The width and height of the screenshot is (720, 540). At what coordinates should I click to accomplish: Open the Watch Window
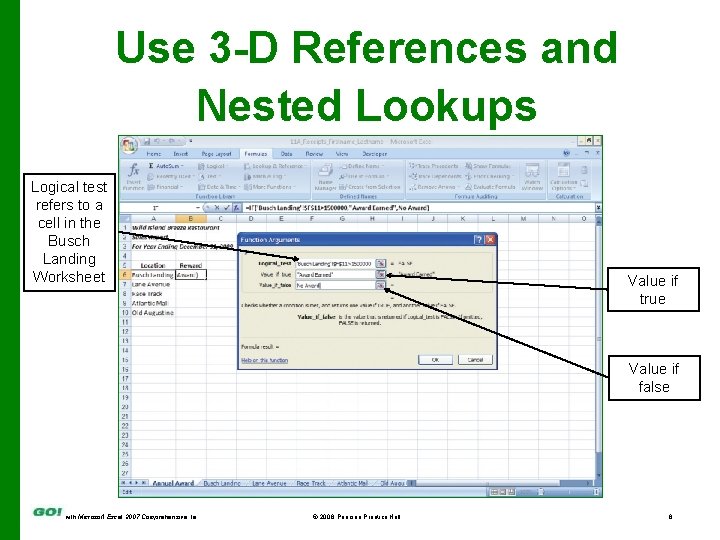pyautogui.click(x=533, y=177)
